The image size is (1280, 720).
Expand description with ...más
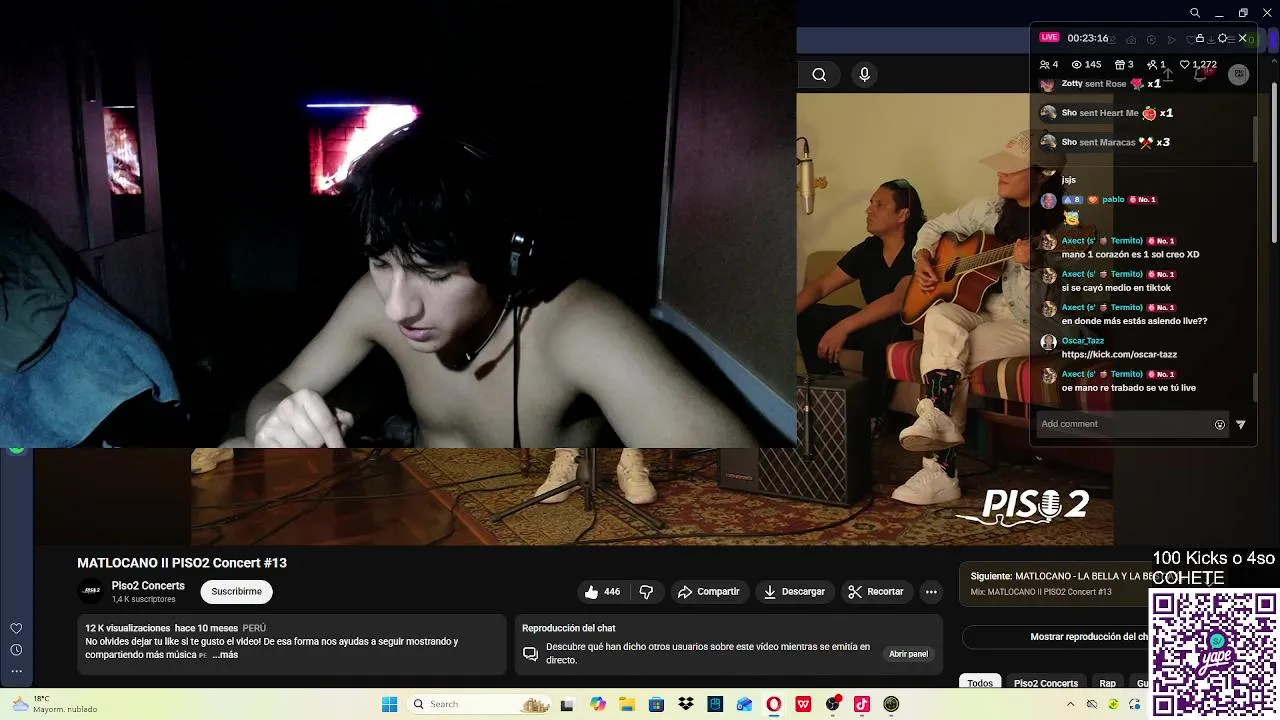tap(225, 655)
